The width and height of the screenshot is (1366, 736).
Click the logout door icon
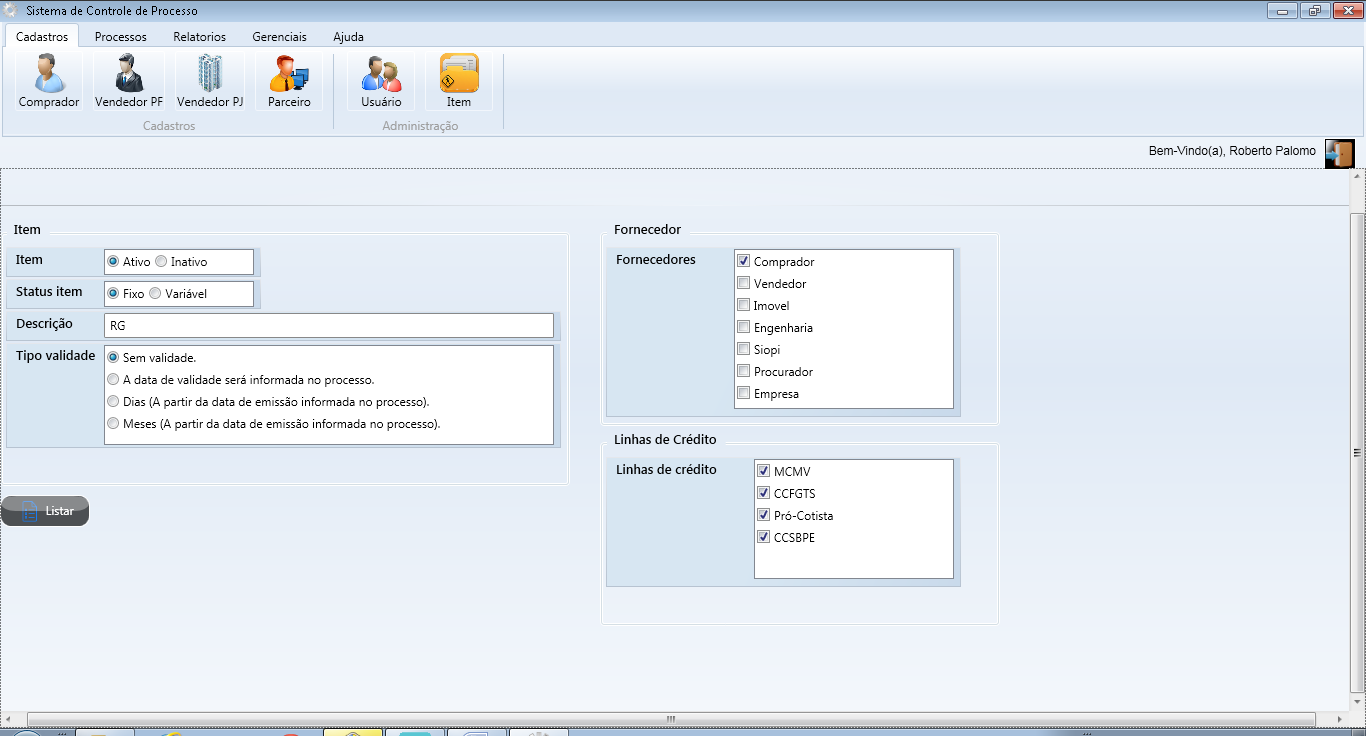(1339, 153)
